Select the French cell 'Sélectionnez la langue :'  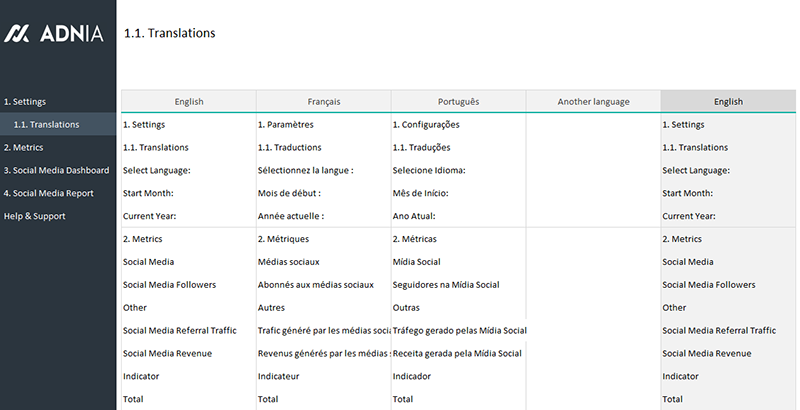pyautogui.click(x=305, y=171)
